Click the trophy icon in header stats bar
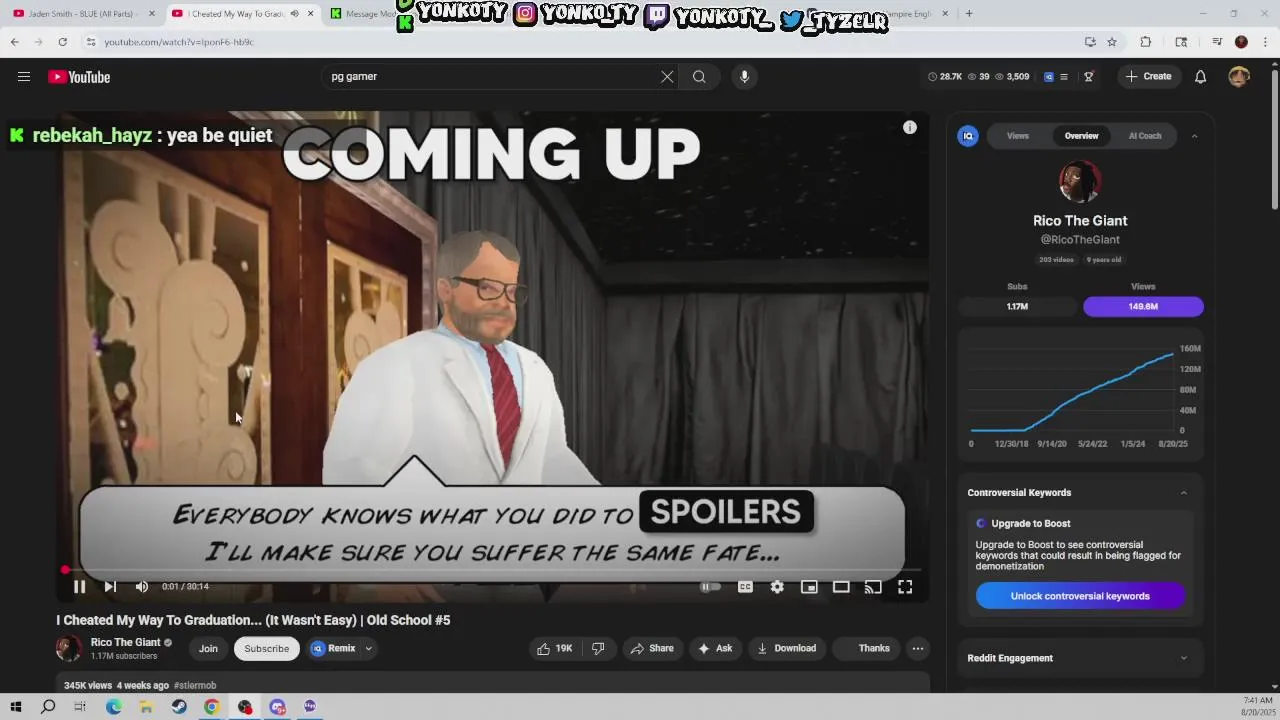Image resolution: width=1280 pixels, height=720 pixels. 1089,77
